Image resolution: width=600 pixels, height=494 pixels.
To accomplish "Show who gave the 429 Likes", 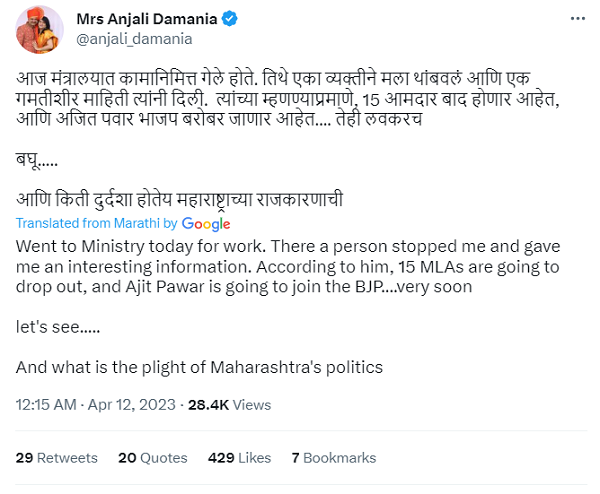I will [x=239, y=458].
